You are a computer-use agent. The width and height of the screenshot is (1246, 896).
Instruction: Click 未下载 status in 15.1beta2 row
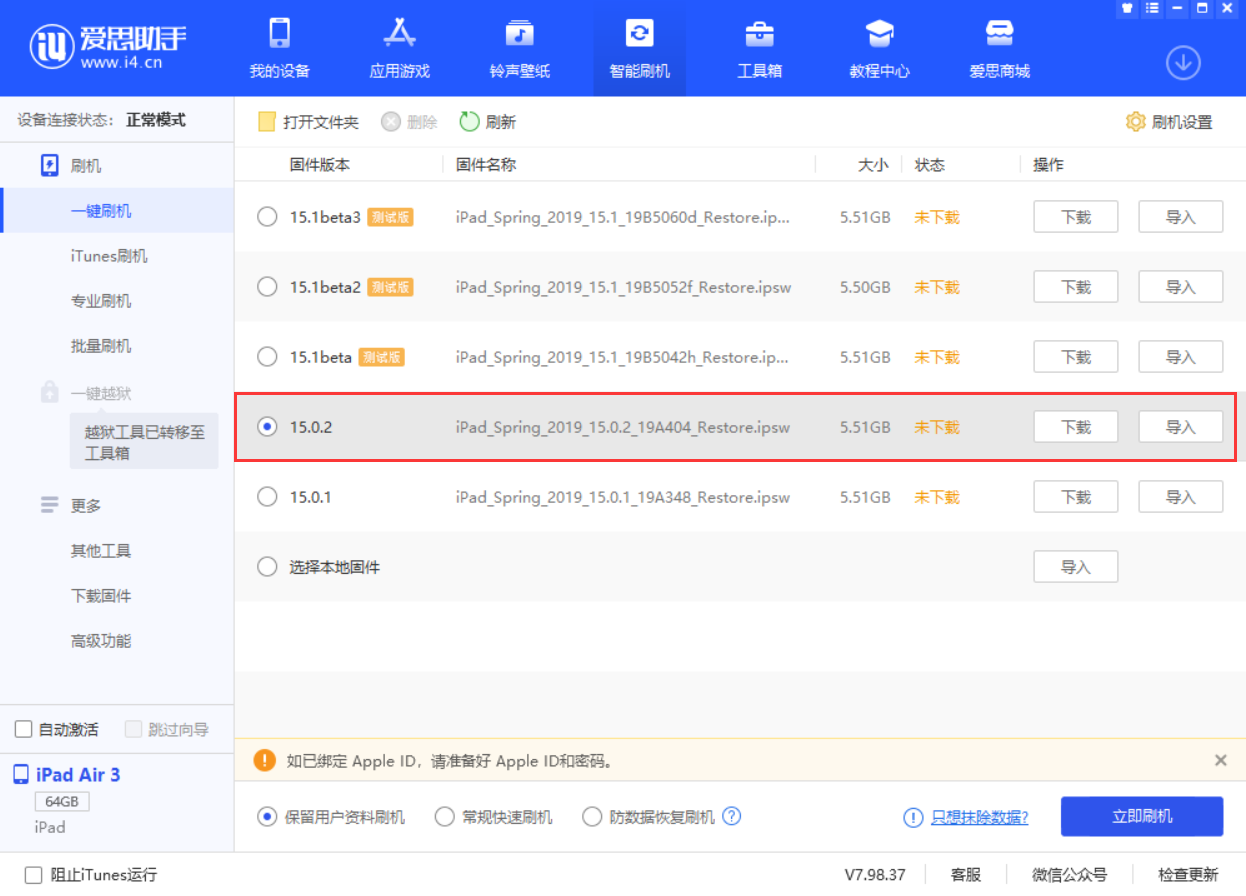[x=936, y=287]
